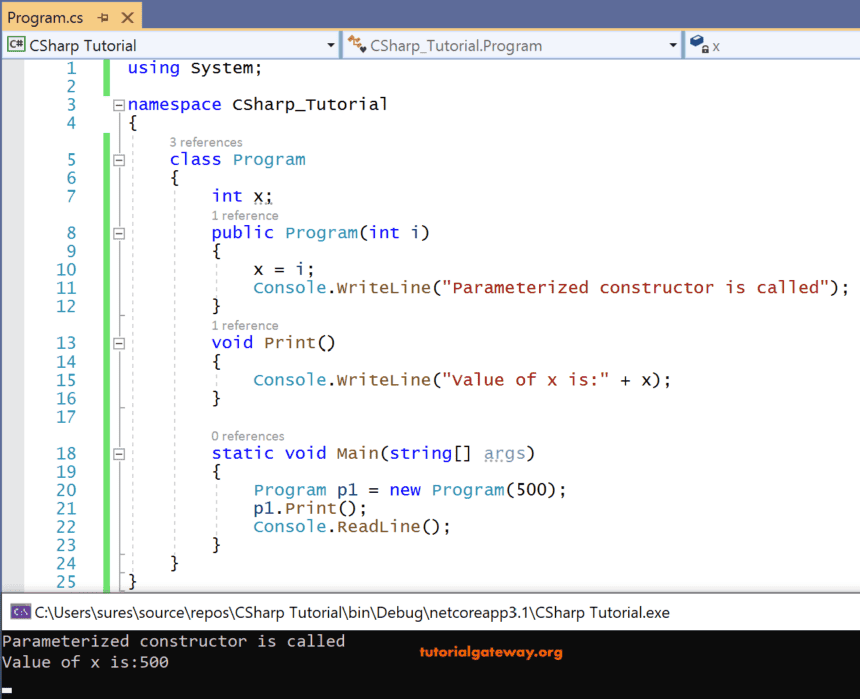
Task: Collapse the Main method
Action: [118, 453]
